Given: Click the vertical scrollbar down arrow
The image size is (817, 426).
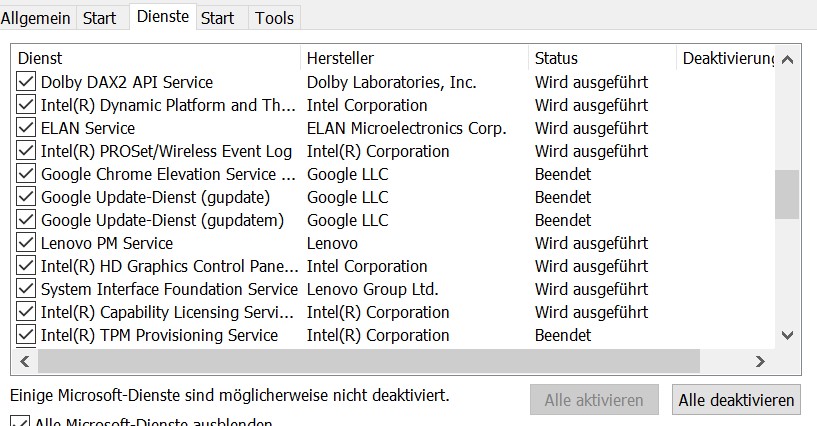Looking at the screenshot, I should pos(787,335).
